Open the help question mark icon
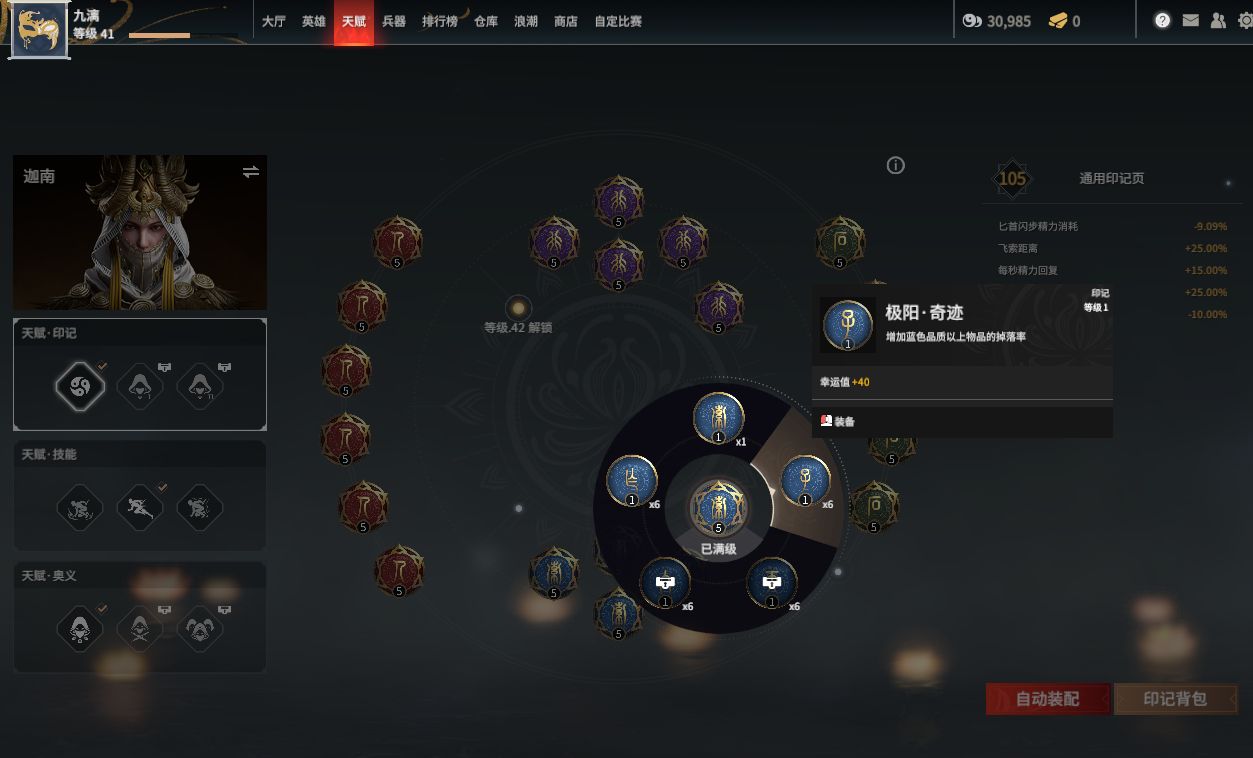Screen dimensions: 1253x758 pos(1162,20)
